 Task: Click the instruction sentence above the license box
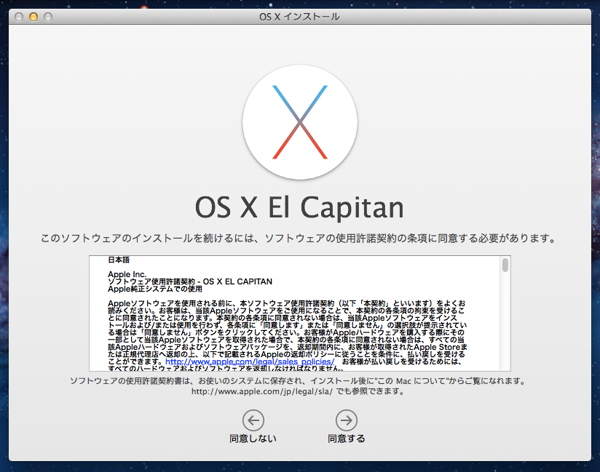(298, 238)
